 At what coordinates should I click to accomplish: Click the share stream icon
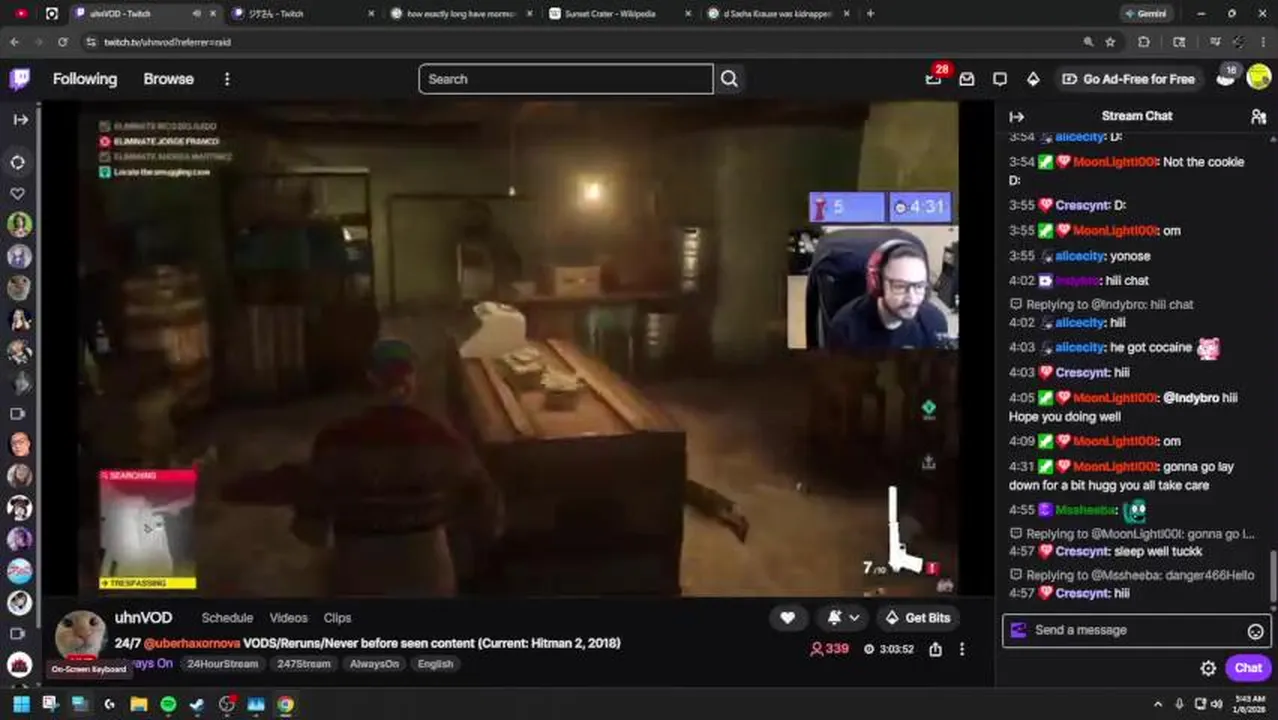click(935, 649)
